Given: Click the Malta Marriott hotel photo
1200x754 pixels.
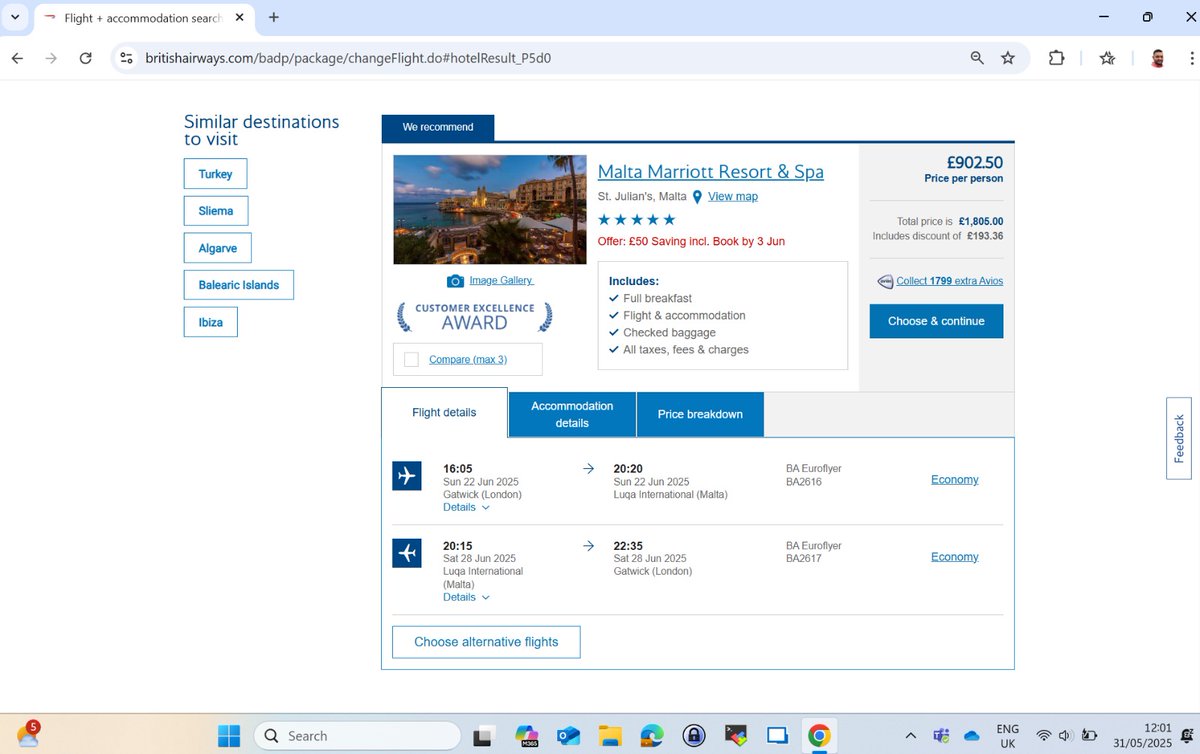Looking at the screenshot, I should point(490,209).
